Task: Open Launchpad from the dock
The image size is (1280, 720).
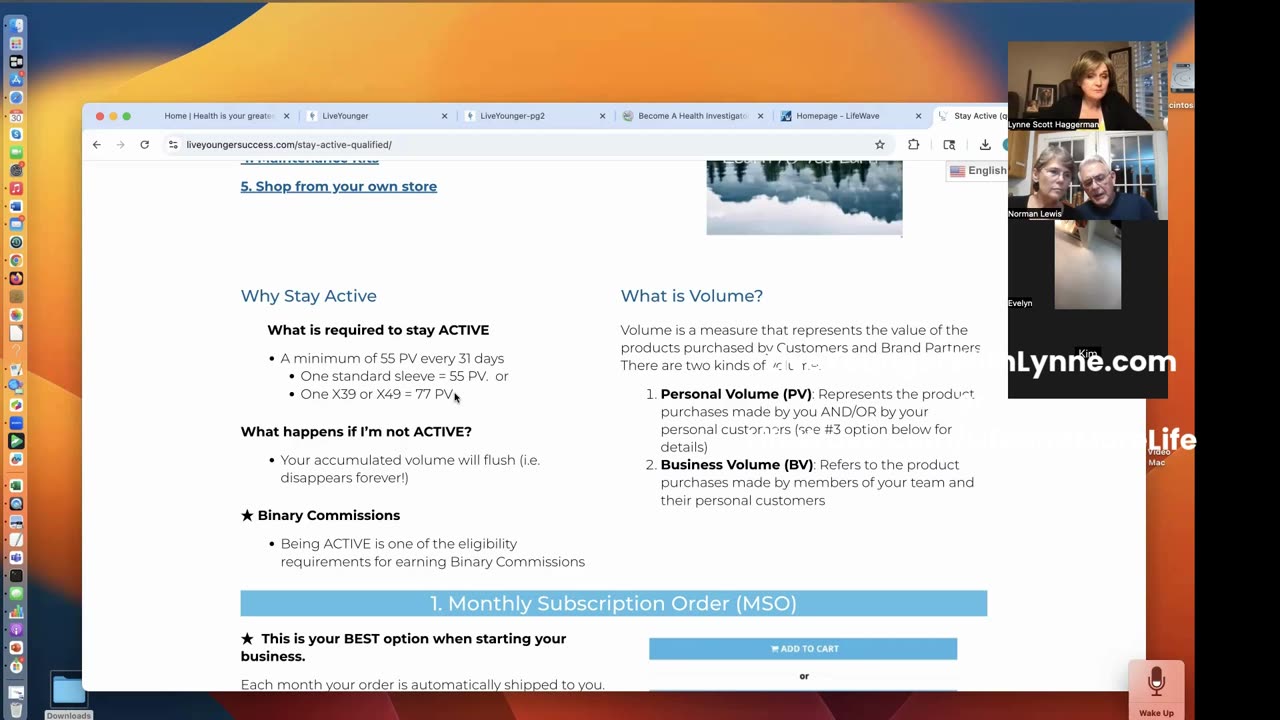Action: point(16,44)
